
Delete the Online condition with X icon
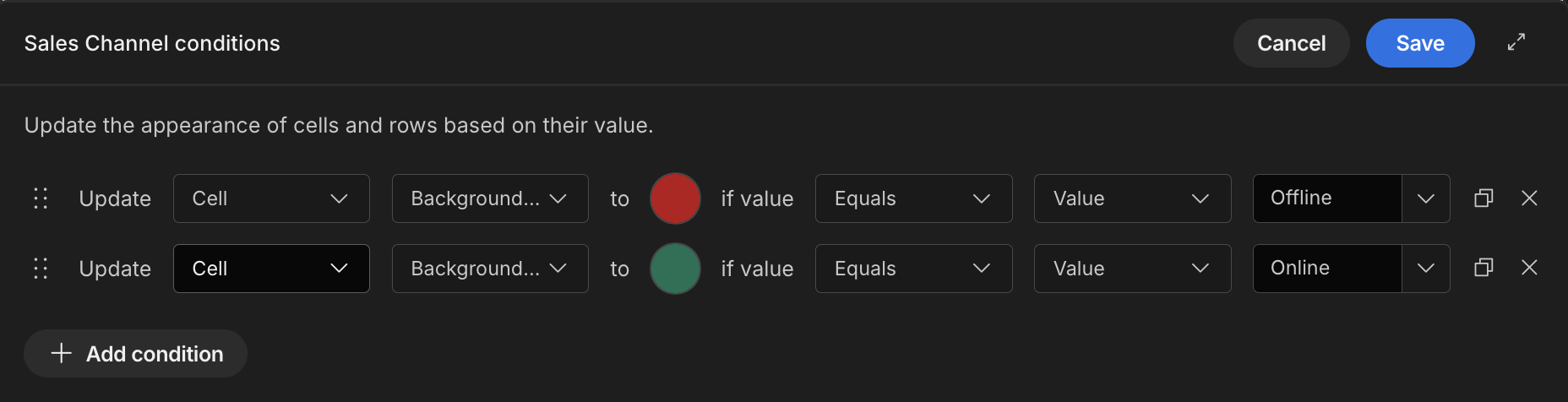click(1529, 268)
